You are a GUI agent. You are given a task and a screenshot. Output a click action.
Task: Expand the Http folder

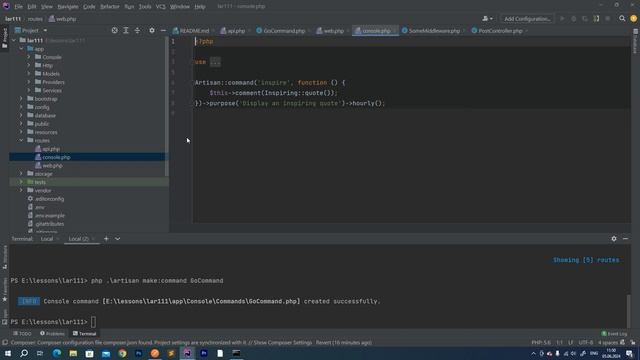pos(29,65)
